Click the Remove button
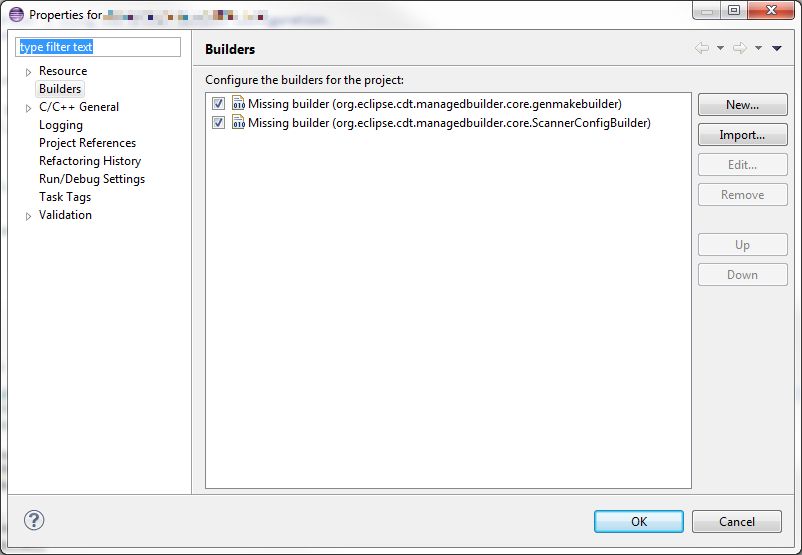This screenshot has height=555, width=802. pos(743,194)
